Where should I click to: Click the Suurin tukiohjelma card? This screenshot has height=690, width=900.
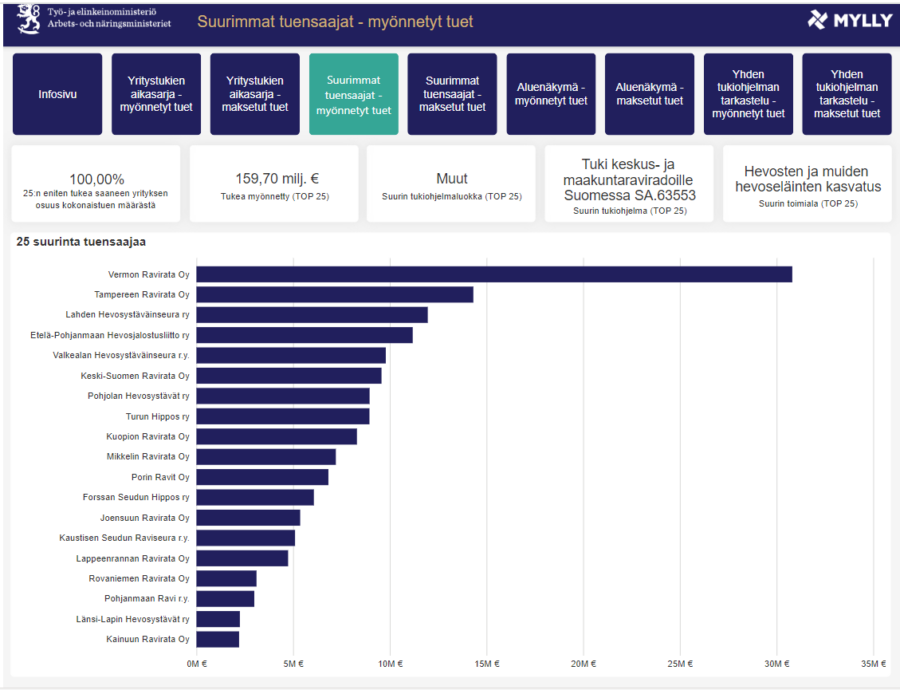(629, 184)
